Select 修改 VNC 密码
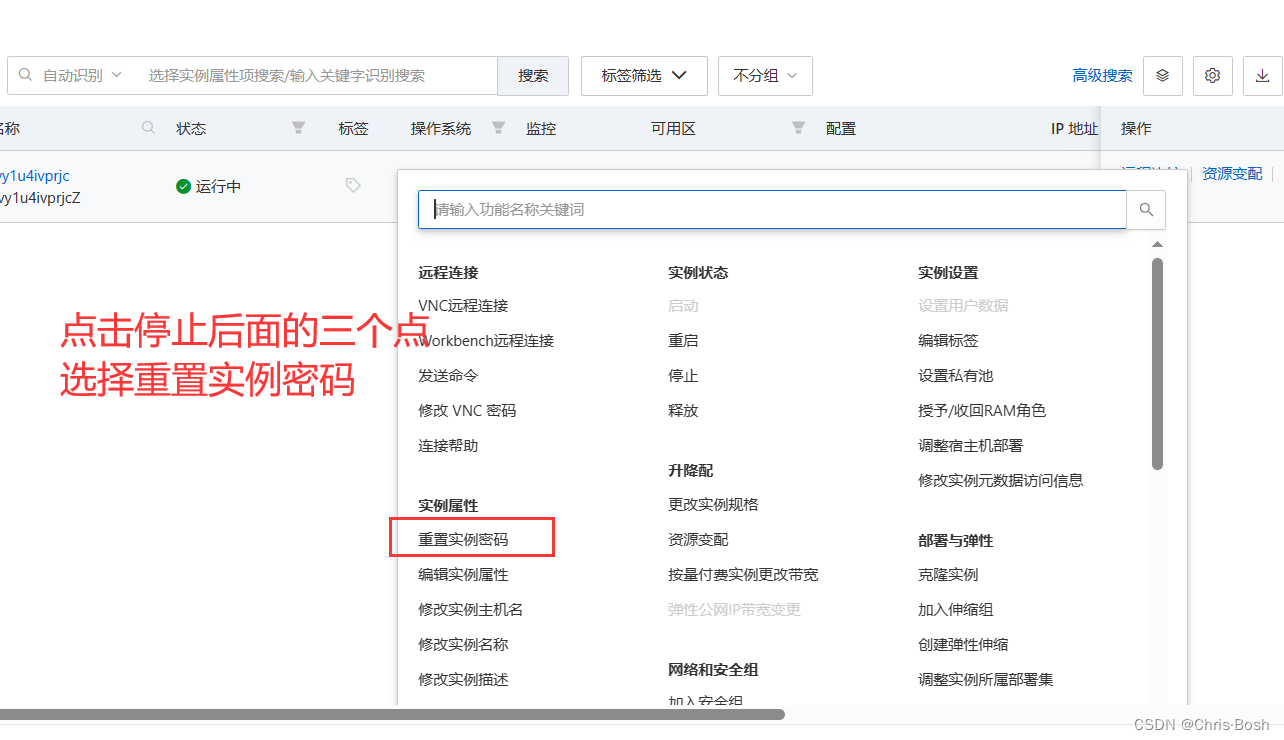Screen dimensions: 1284x740 click(x=467, y=411)
